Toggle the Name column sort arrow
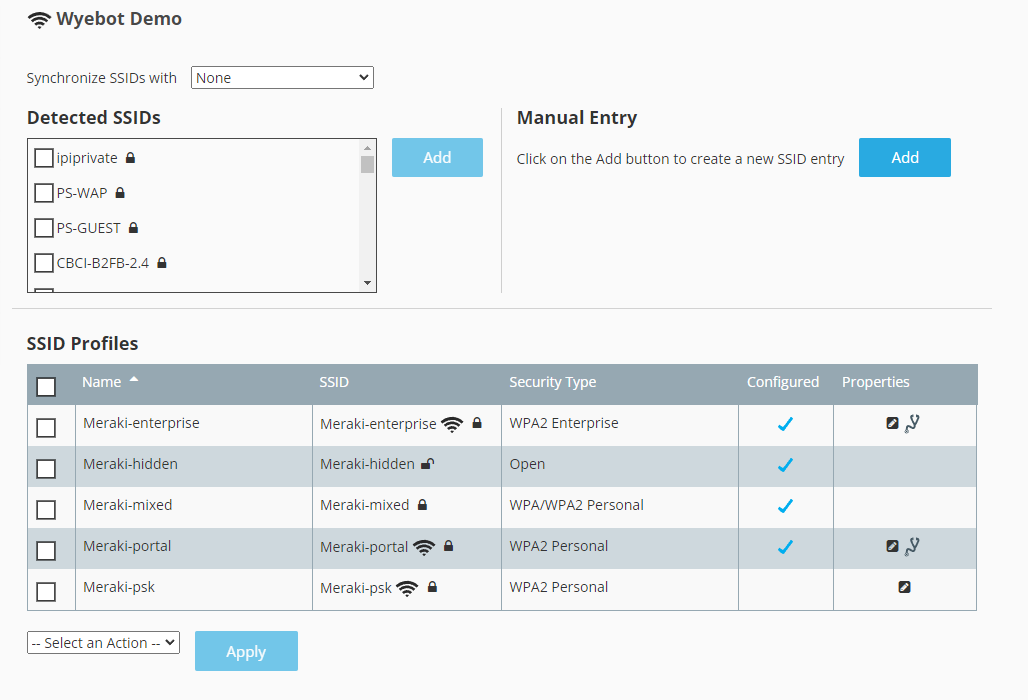 [134, 380]
